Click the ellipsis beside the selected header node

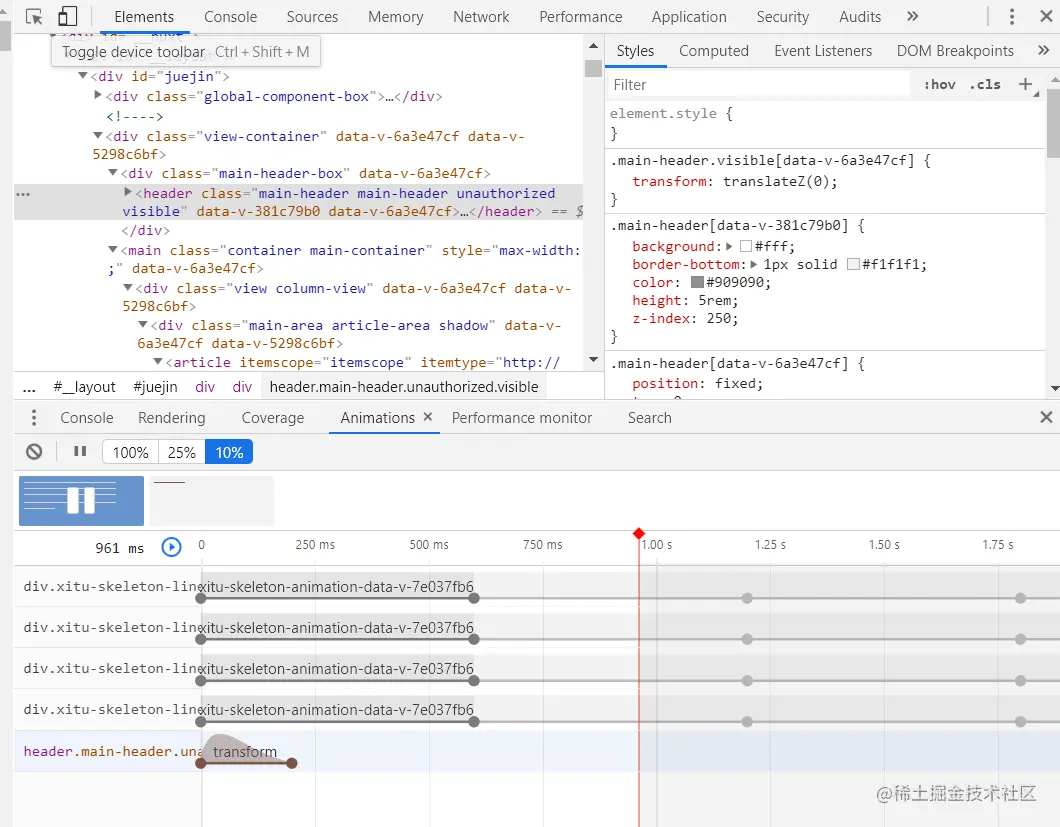(23, 194)
